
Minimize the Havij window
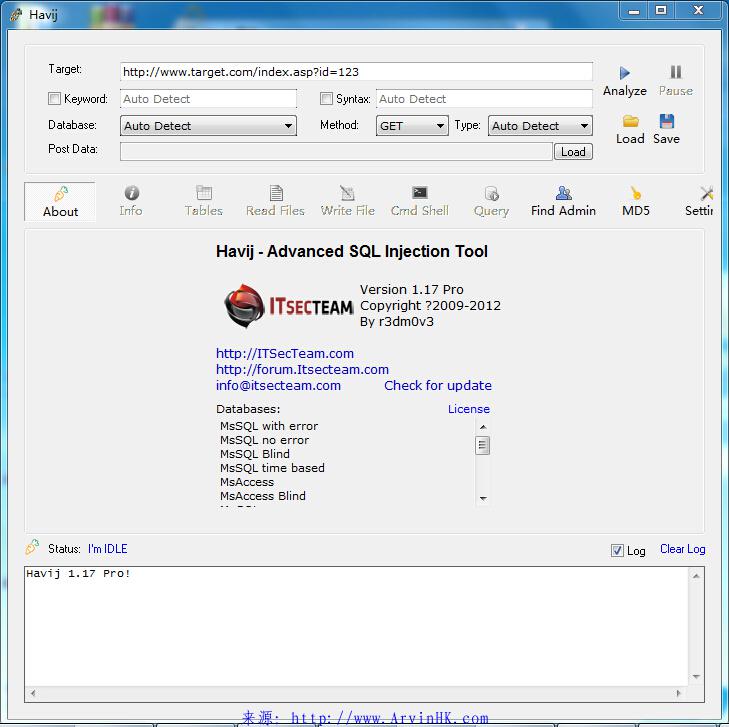point(634,10)
